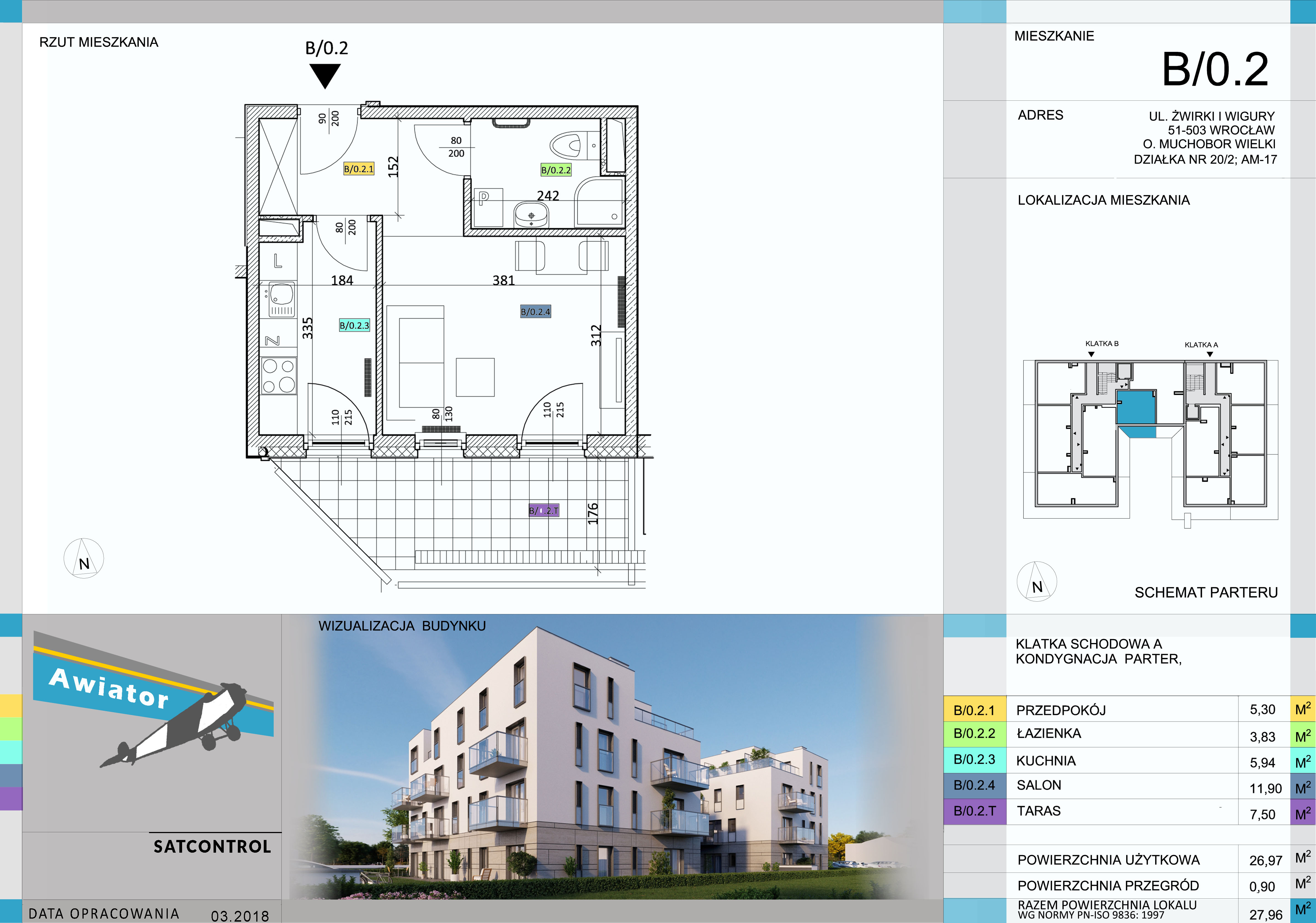
Task: Click the 90/200 entry door size label
Action: click(329, 119)
